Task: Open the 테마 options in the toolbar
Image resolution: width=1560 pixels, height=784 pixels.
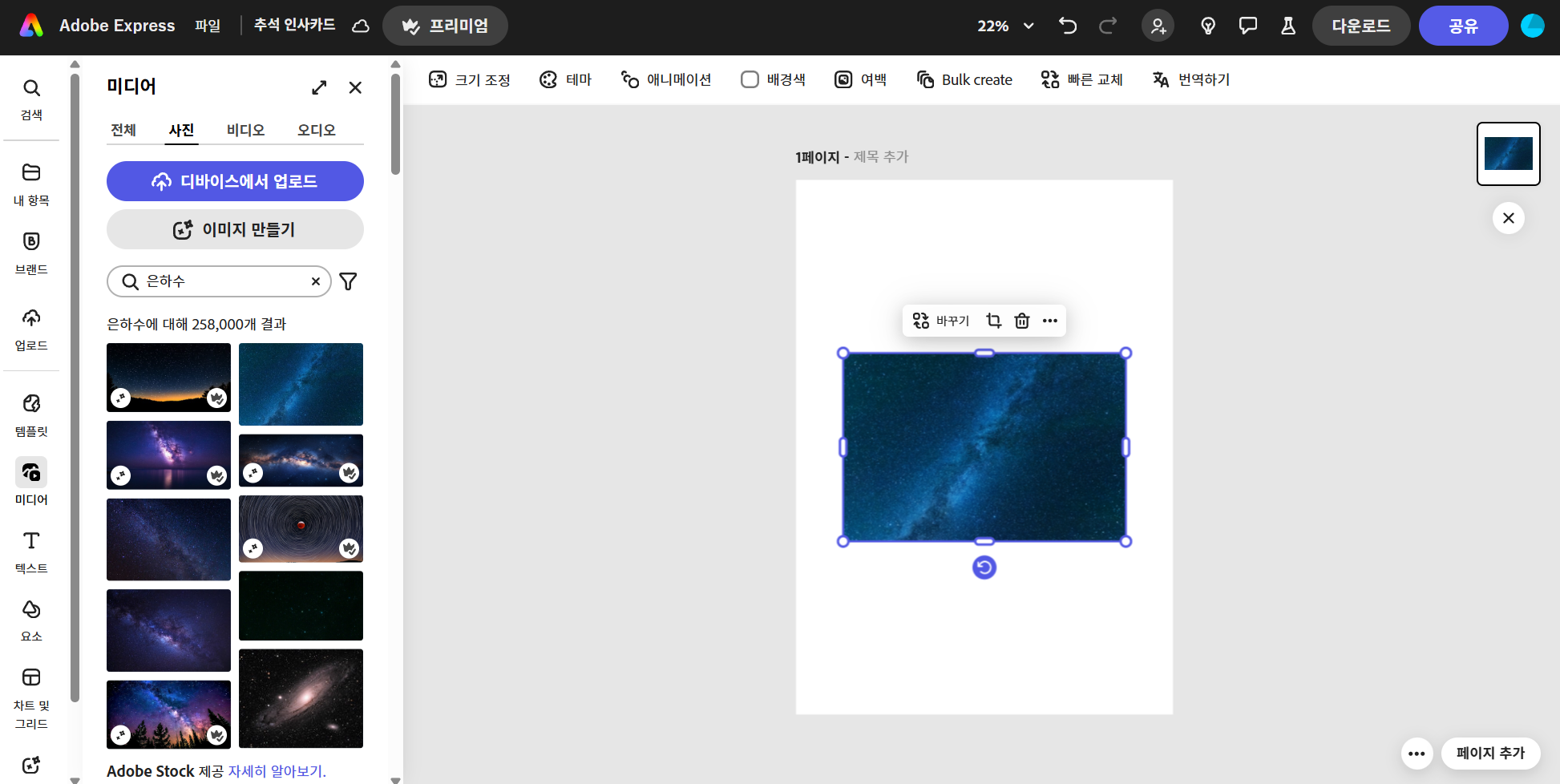Action: click(566, 79)
